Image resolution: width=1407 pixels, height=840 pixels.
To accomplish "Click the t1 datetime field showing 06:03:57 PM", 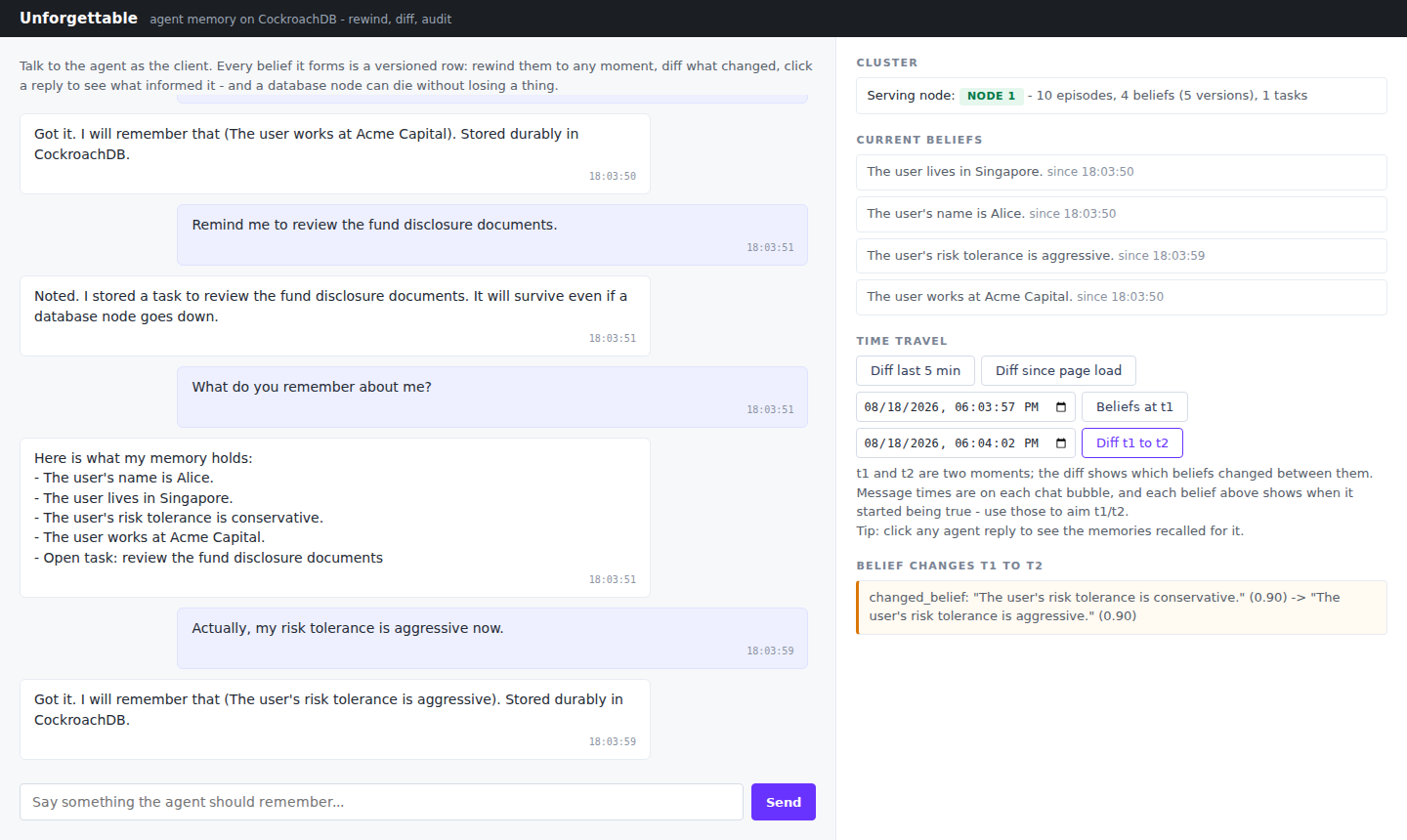I will (x=965, y=407).
